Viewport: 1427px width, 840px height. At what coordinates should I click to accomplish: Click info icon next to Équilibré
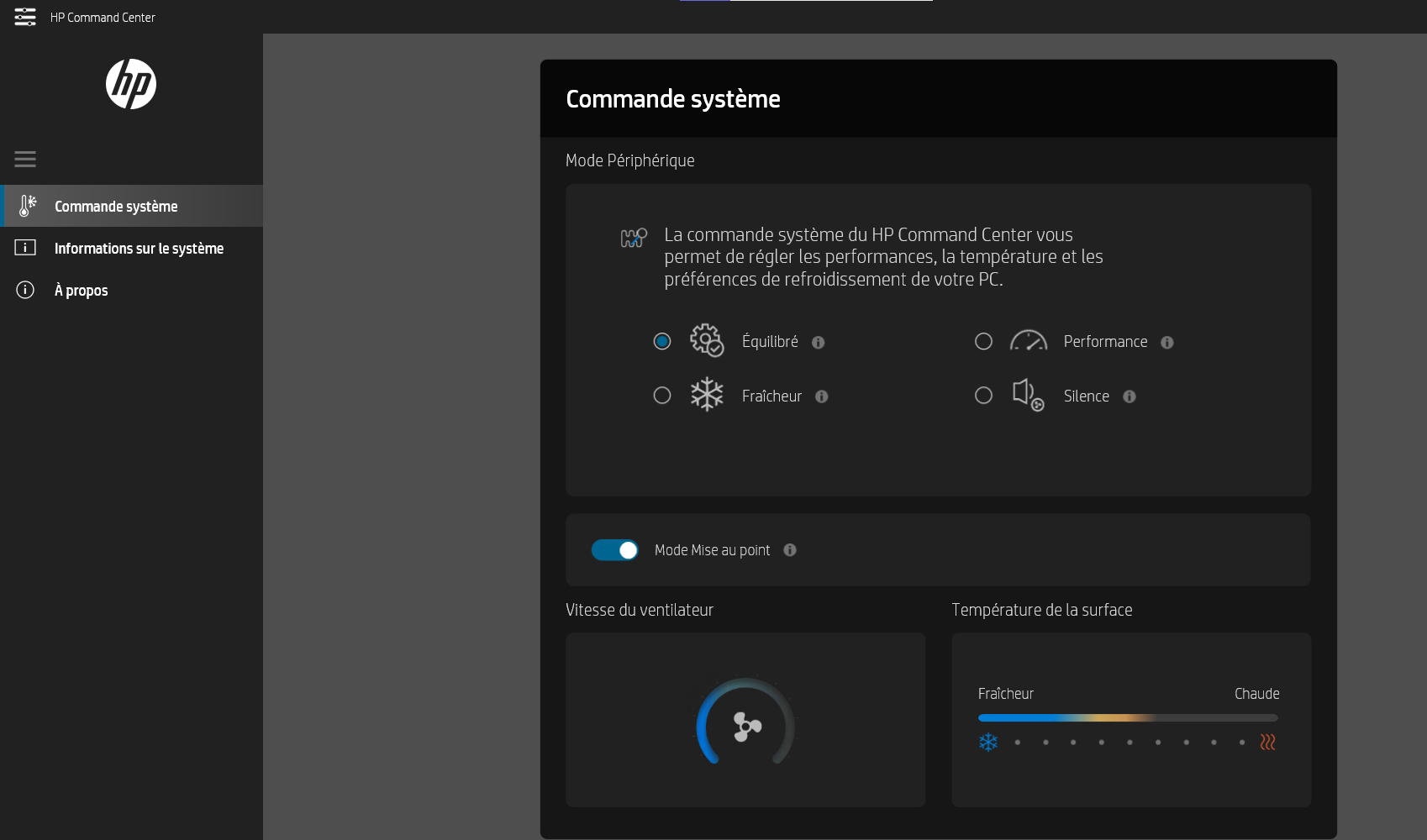[819, 342]
